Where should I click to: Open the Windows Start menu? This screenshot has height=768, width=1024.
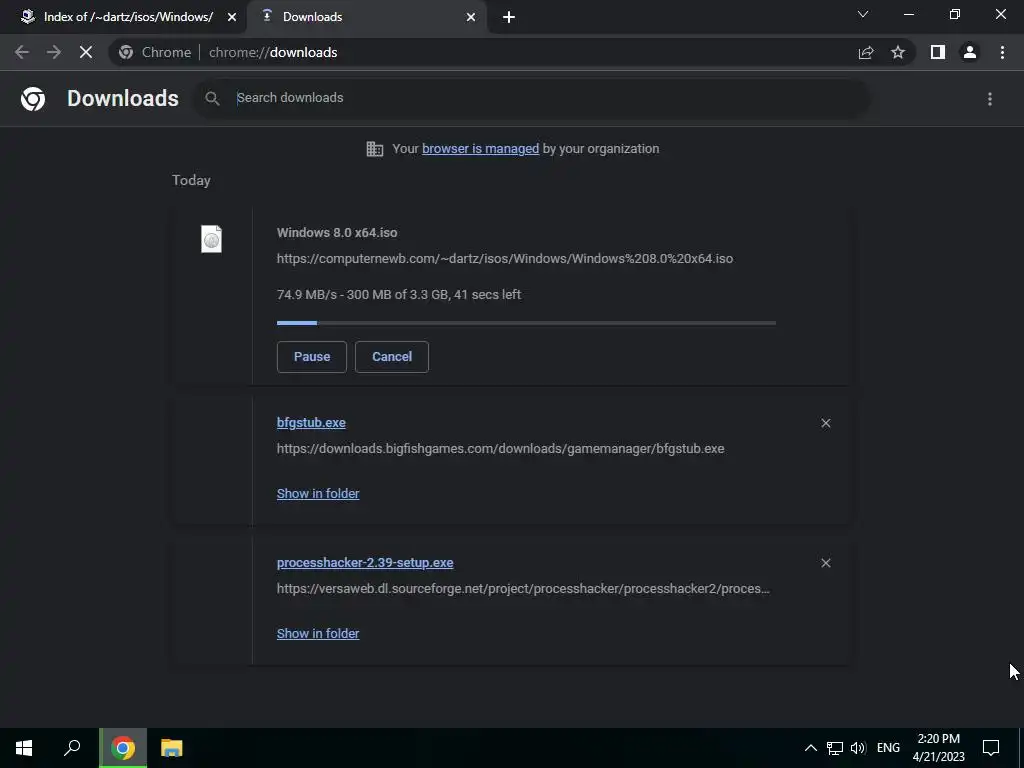click(24, 748)
